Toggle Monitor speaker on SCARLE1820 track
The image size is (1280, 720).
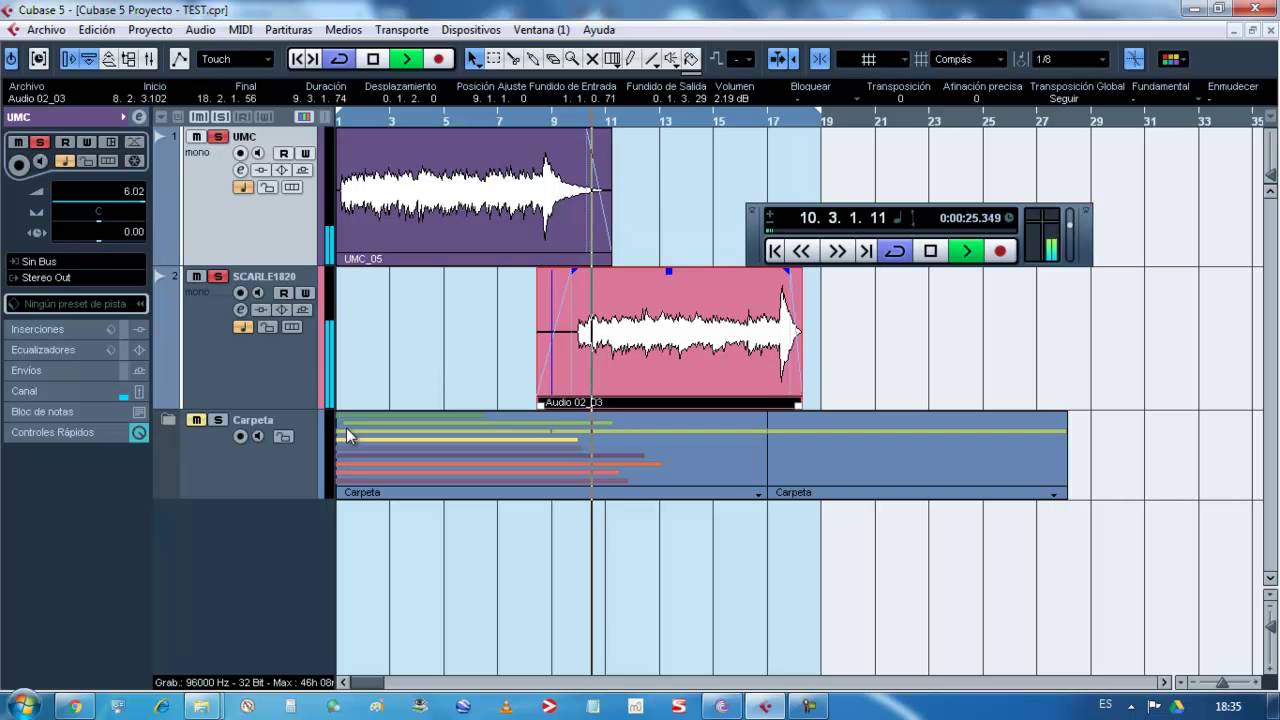[258, 293]
